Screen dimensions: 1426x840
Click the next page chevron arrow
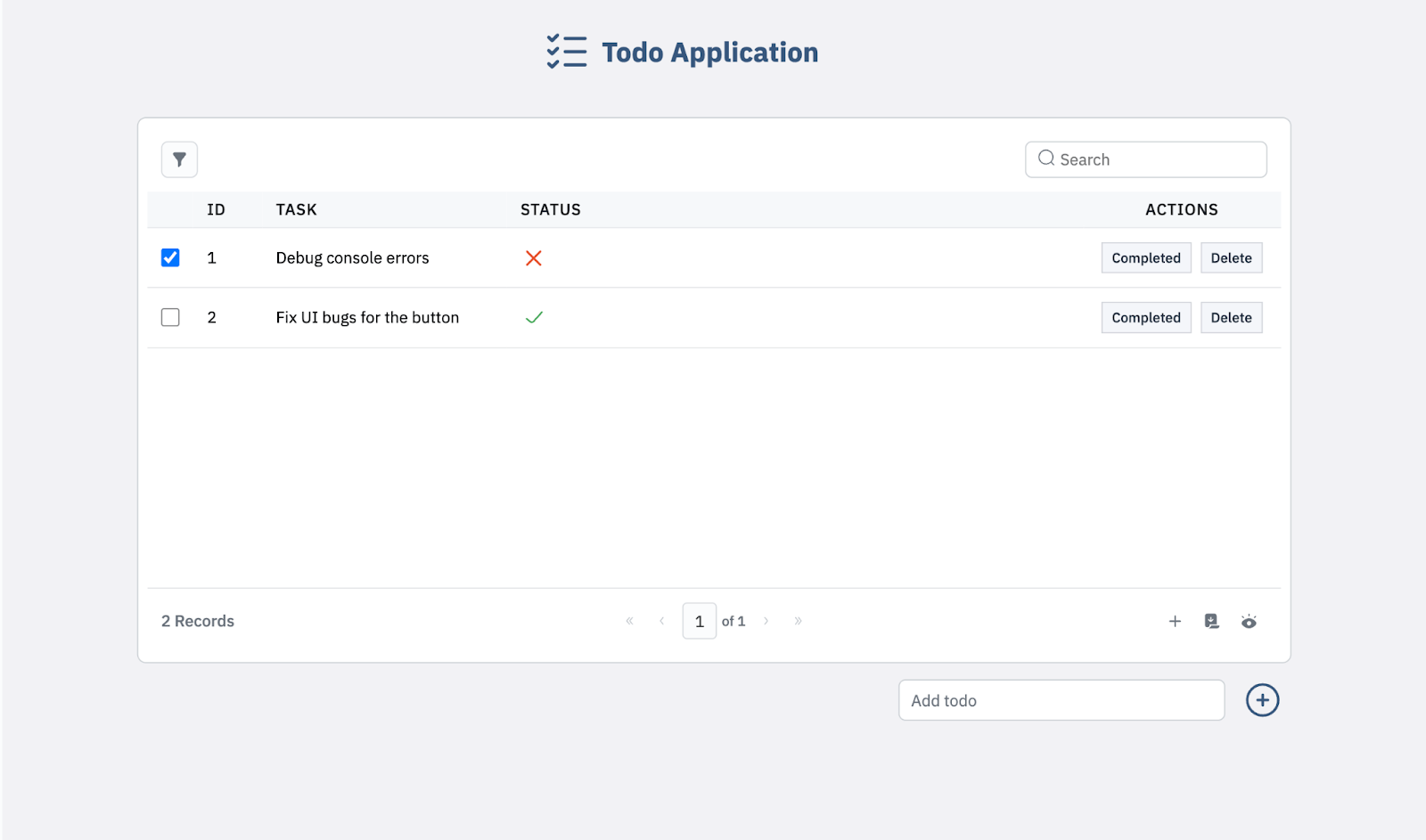tap(766, 621)
